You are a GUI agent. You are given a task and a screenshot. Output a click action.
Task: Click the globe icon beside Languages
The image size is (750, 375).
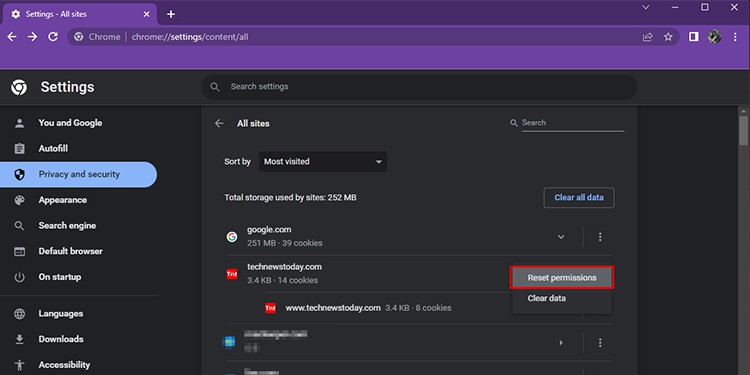(x=20, y=314)
